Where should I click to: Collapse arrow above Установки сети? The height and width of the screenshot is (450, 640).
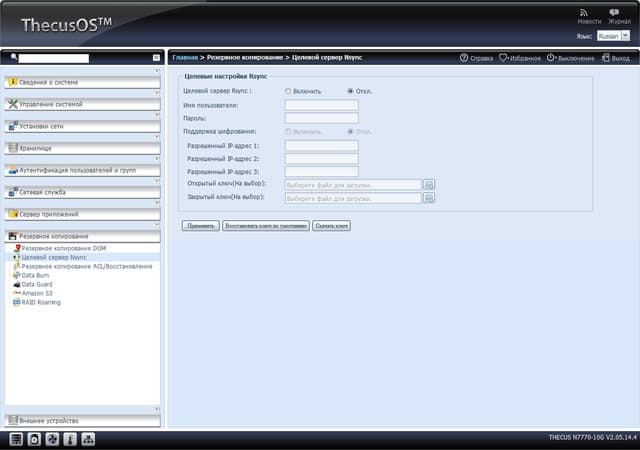point(157,115)
